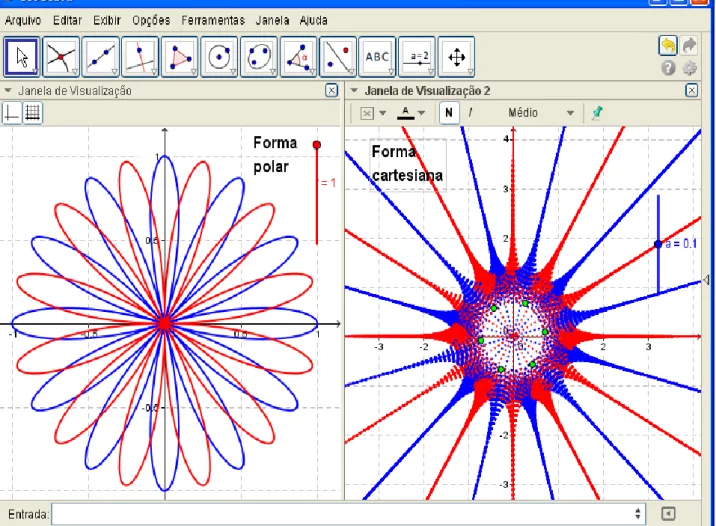Open the text color A dropdown arrow
Image resolution: width=716 pixels, height=526 pixels.
[421, 113]
